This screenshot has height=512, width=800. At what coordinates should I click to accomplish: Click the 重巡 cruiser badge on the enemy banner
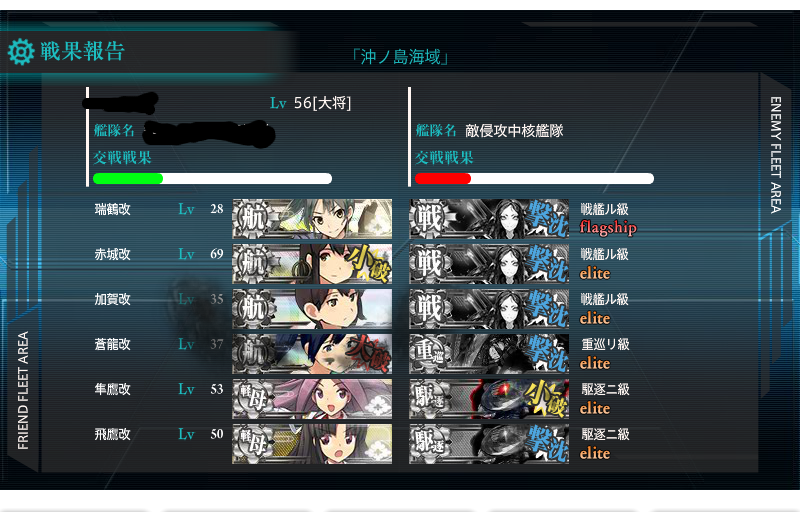tap(429, 354)
